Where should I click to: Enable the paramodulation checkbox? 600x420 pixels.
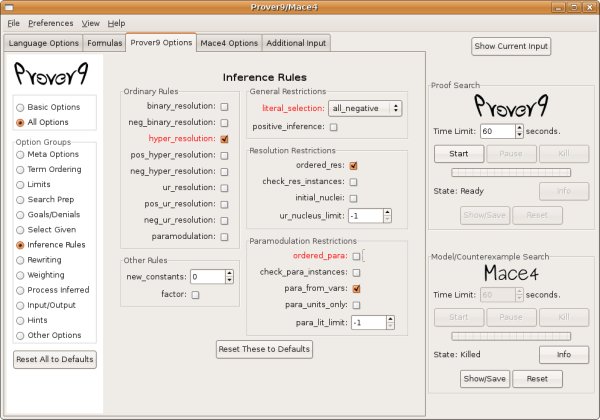(224, 237)
